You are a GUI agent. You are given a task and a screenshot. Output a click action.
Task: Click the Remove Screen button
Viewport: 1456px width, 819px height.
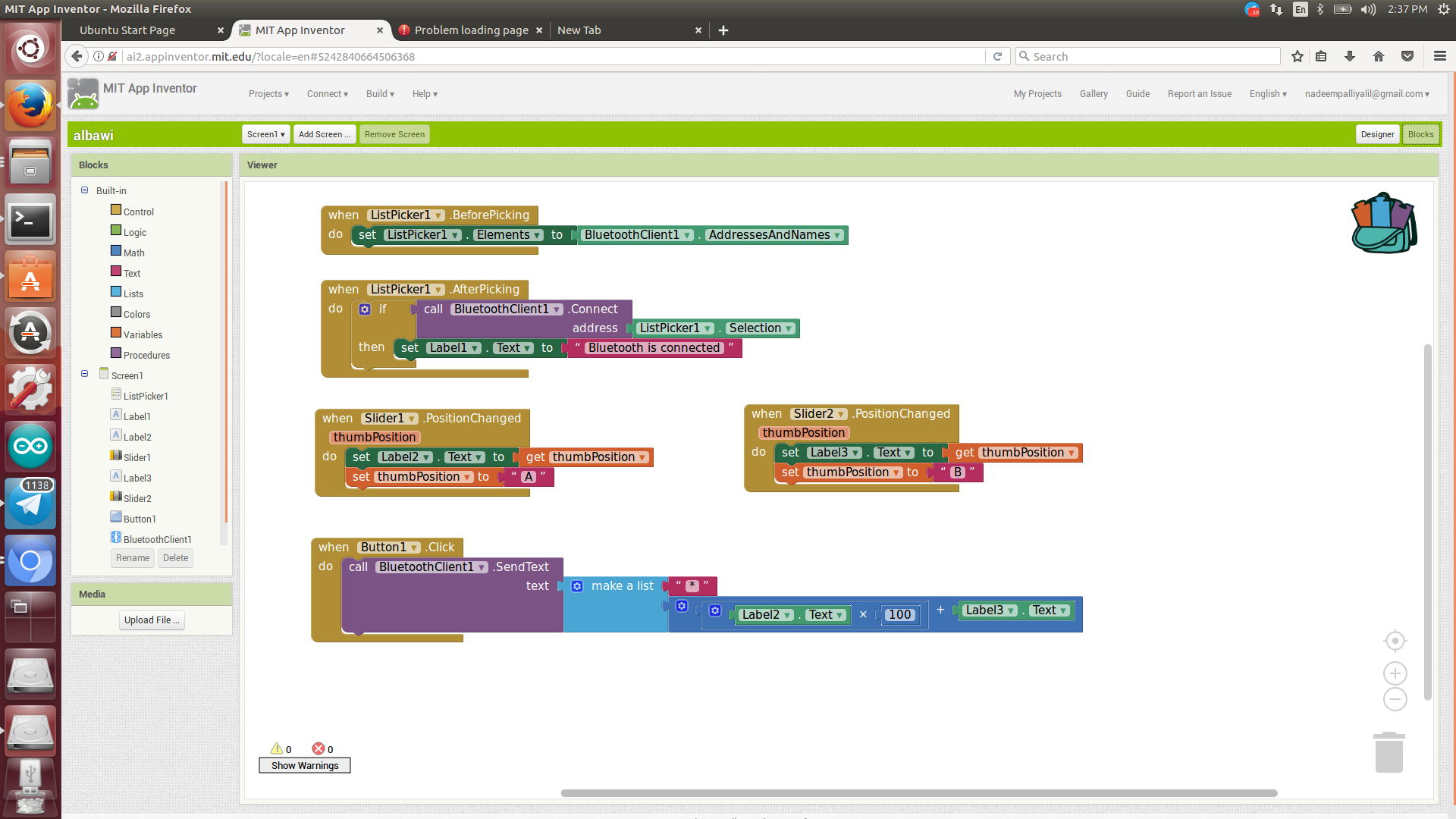(394, 134)
